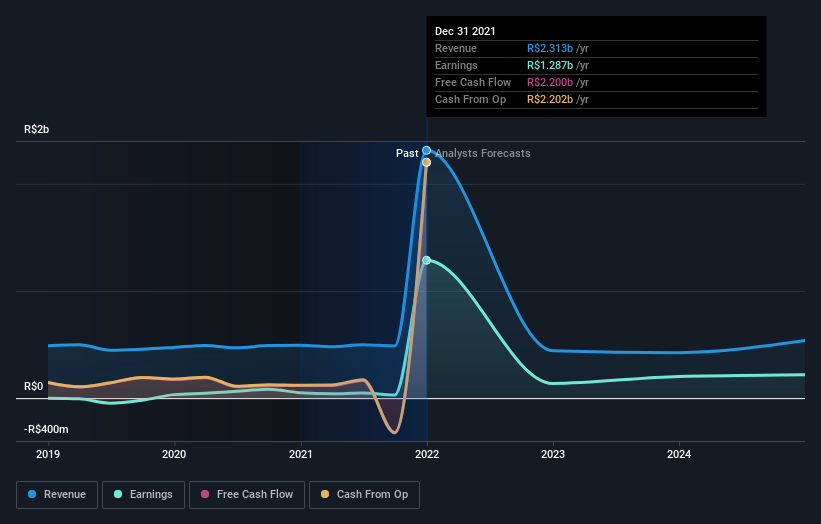
Task: Click the 2023 x-axis label
Action: (x=553, y=454)
